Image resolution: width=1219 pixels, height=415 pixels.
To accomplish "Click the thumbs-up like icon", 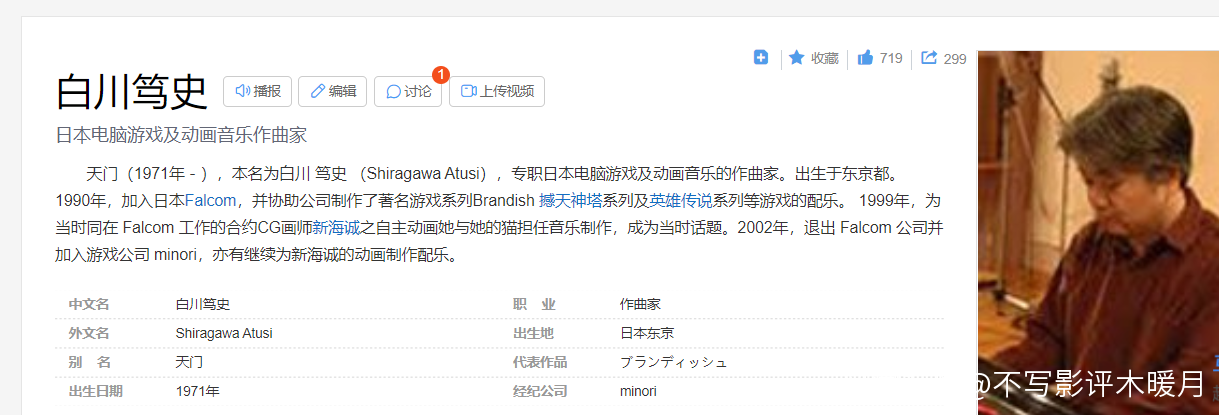I will tap(866, 58).
